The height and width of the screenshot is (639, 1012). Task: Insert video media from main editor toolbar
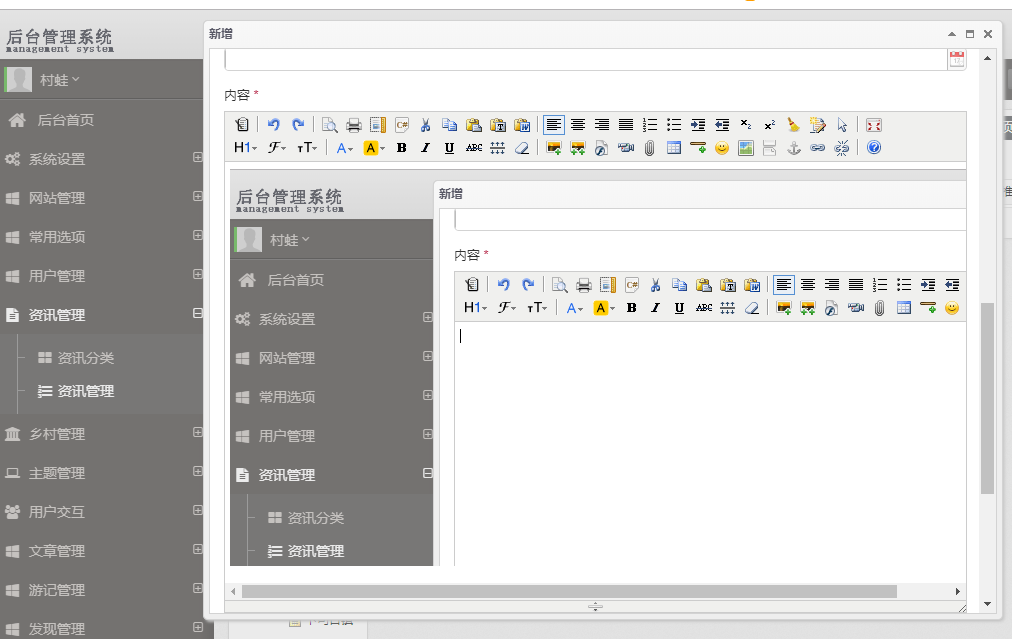click(625, 148)
